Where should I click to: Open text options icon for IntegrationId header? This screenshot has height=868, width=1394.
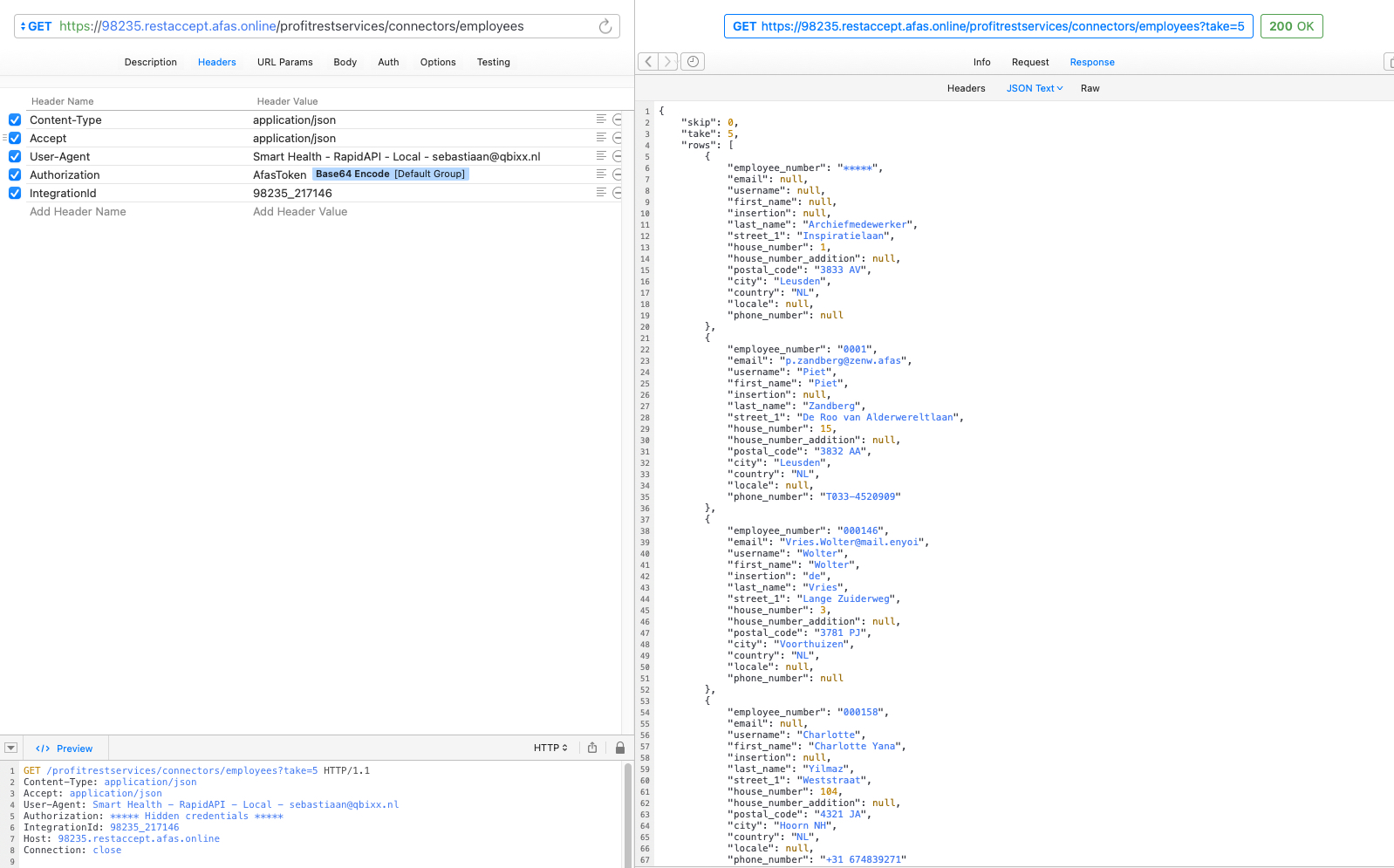pos(601,193)
